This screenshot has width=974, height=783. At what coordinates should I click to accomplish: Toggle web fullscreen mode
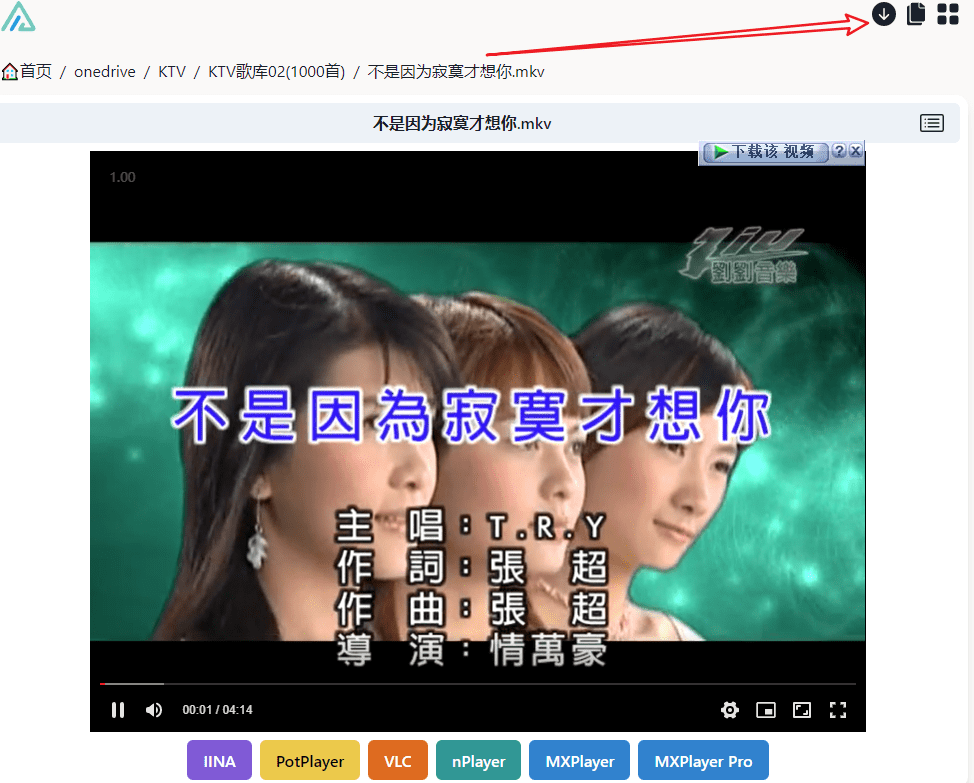(802, 710)
